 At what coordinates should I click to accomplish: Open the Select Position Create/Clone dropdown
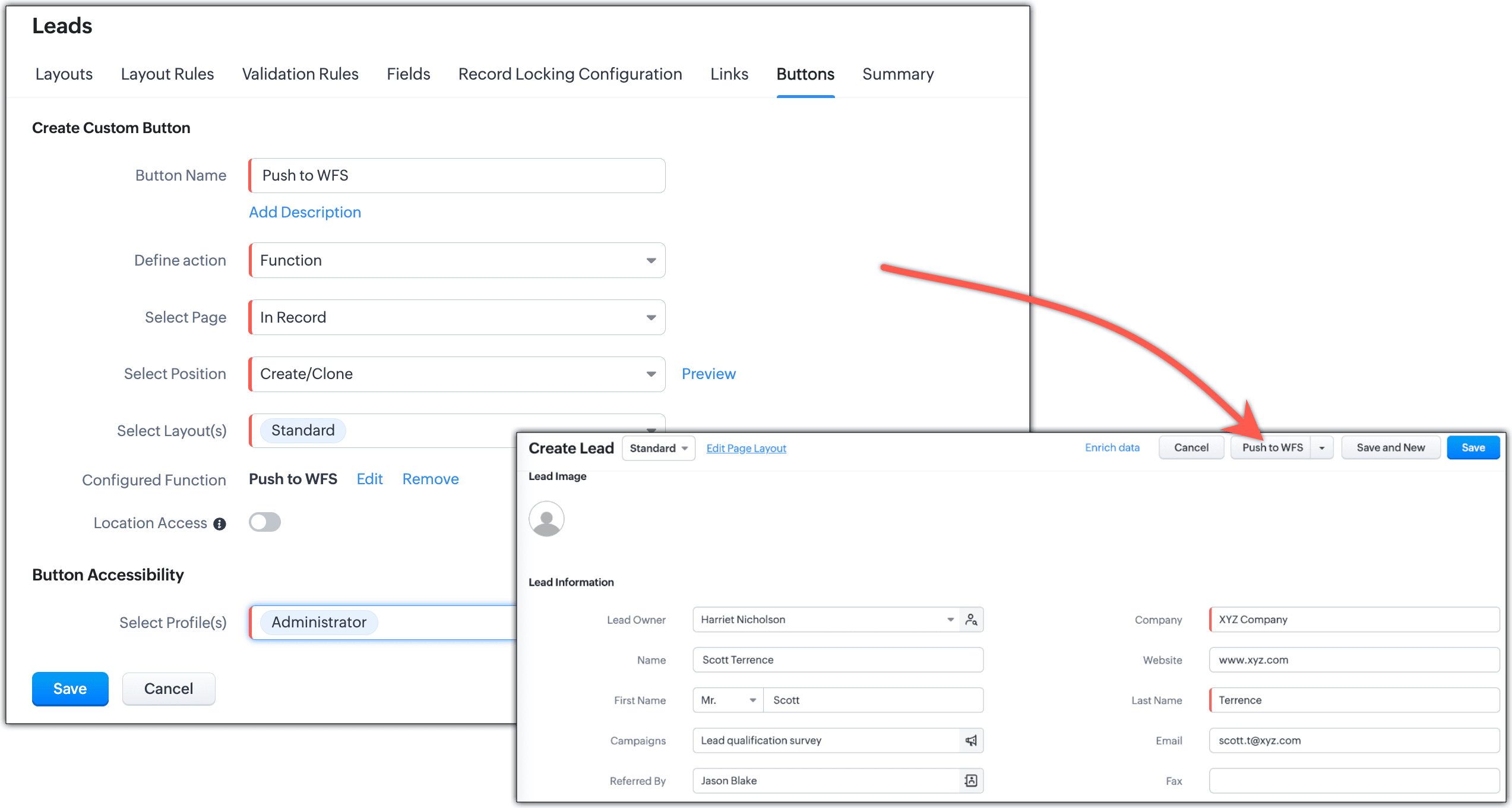coord(457,374)
